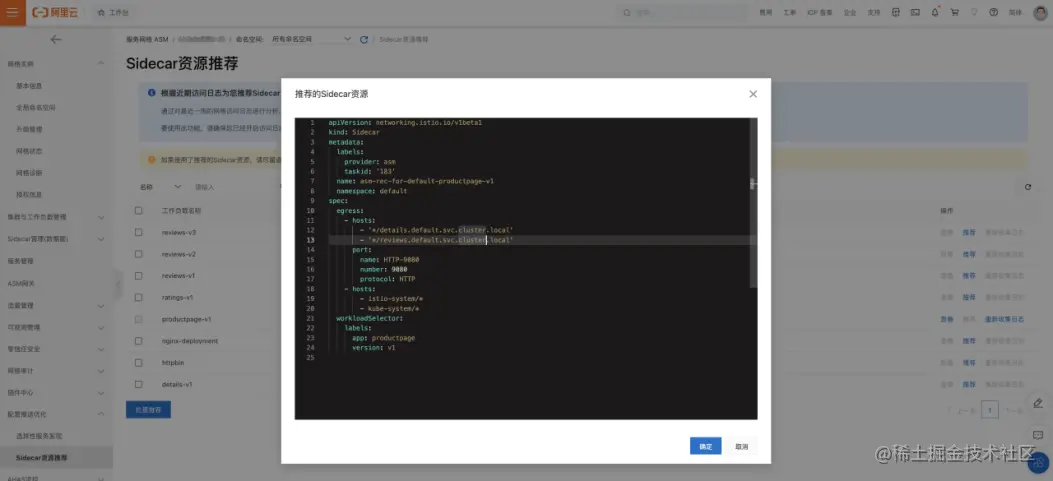Check the httpbin row checkbox
Viewport: 1053px width, 481px height.
[138, 362]
